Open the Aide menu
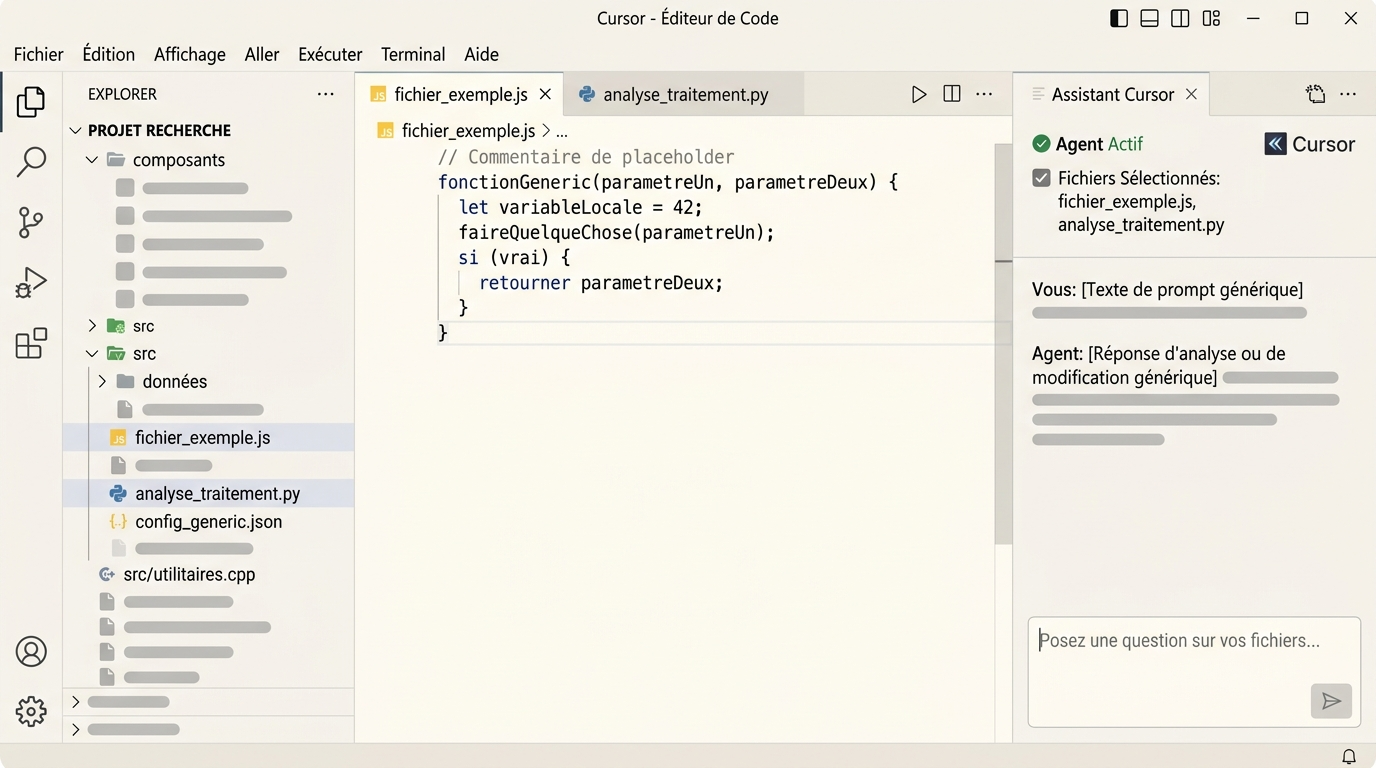 pos(481,54)
